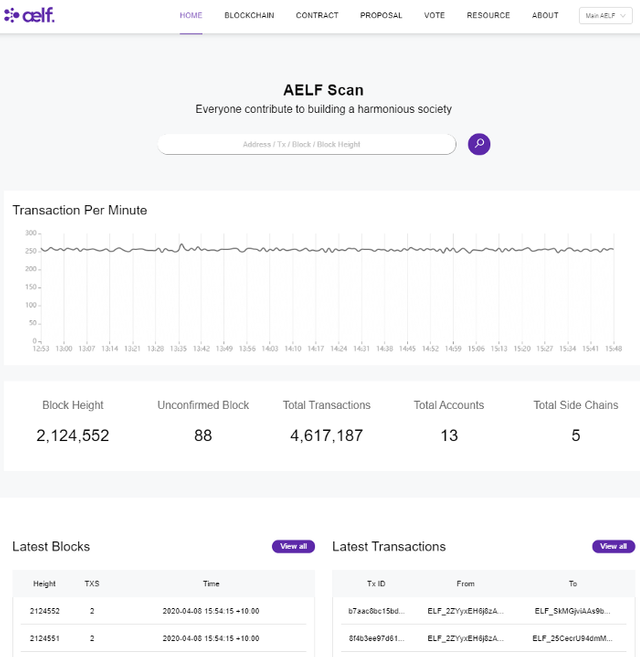The width and height of the screenshot is (640, 657).
Task: Click Total Transactions value 4,617,187
Action: pos(326,436)
